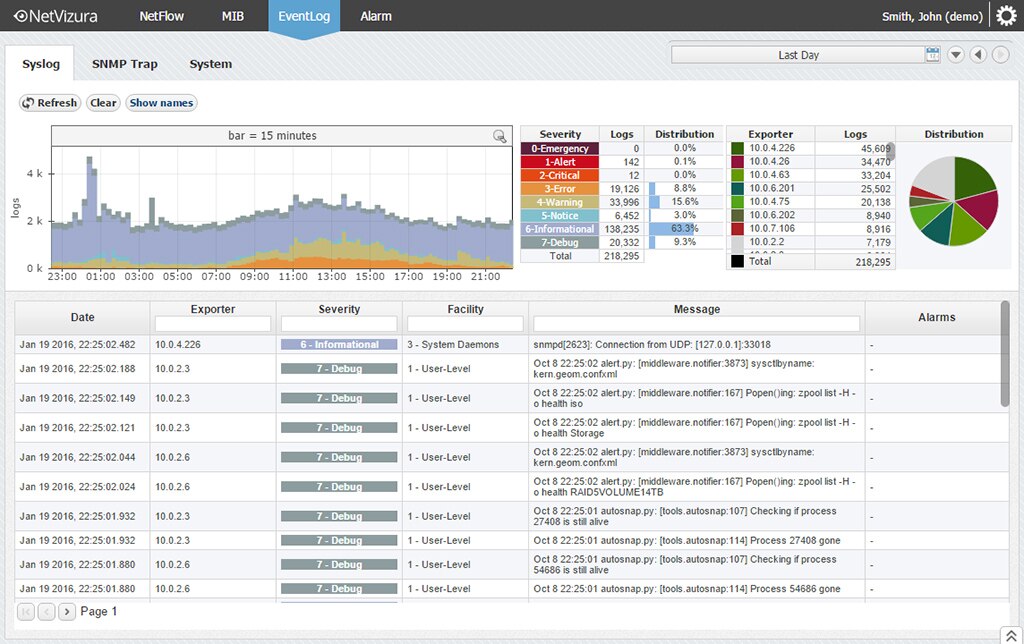Screen dimensions: 1024x644
Task: Select exporter 10.0.6.202 in list
Action: [x=772, y=215]
